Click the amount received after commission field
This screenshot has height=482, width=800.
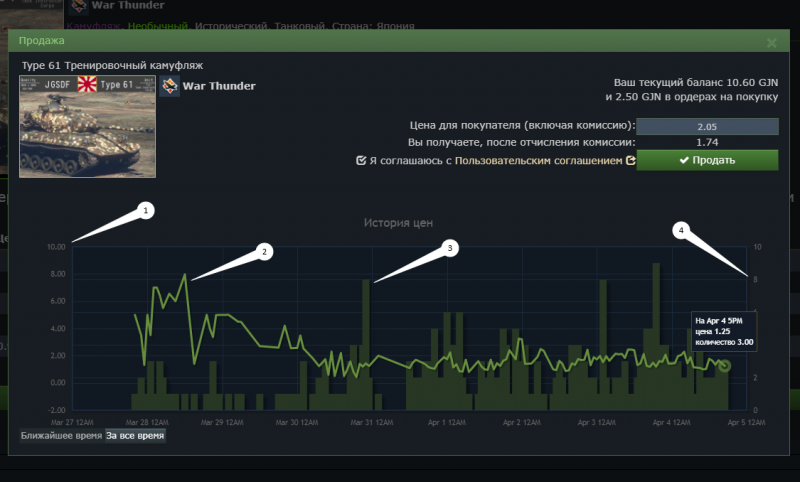(x=707, y=143)
